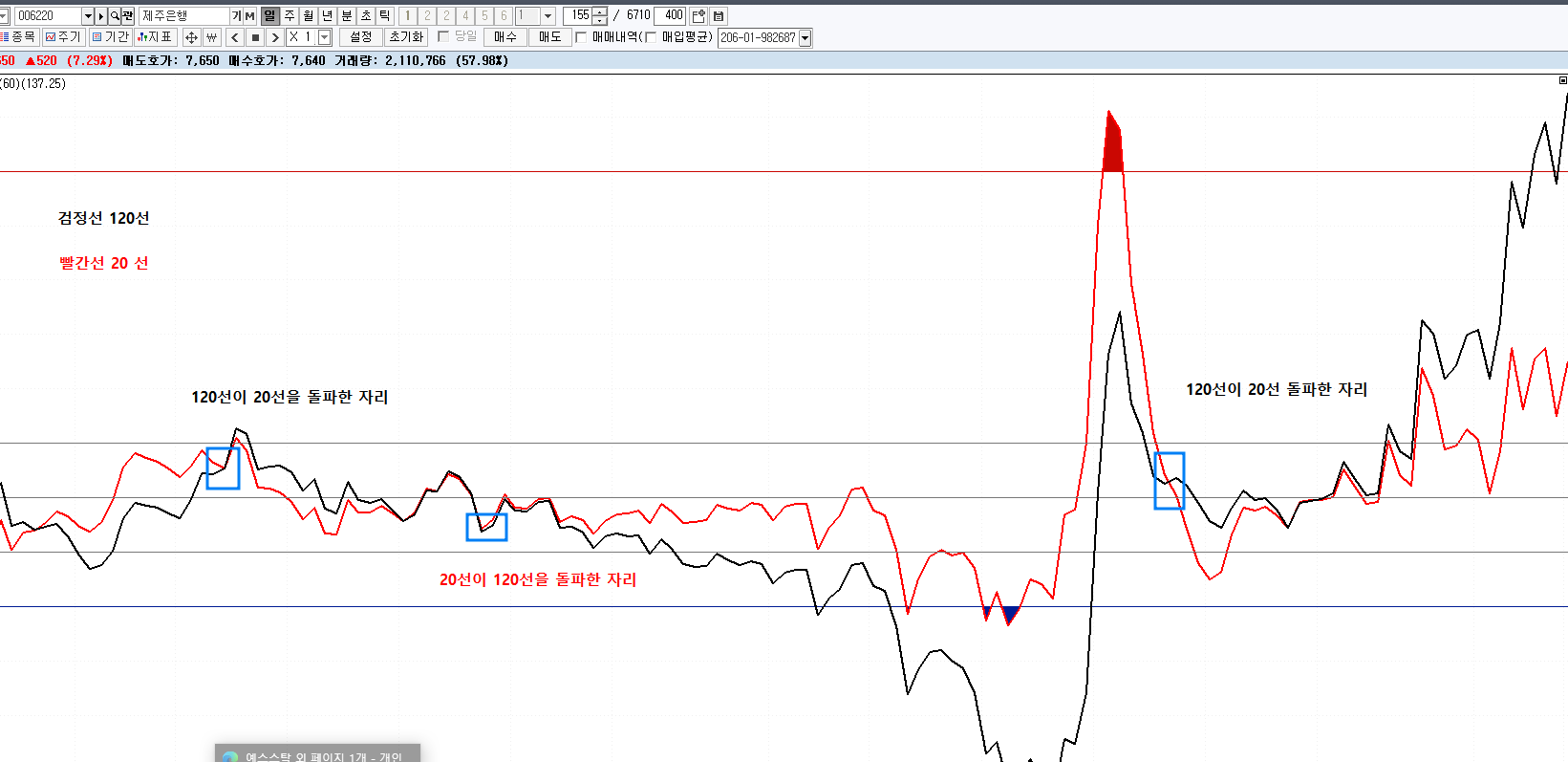Viewport: 1568px width, 762px height.
Task: Switch to the 분 minute chart tab
Action: 347,16
